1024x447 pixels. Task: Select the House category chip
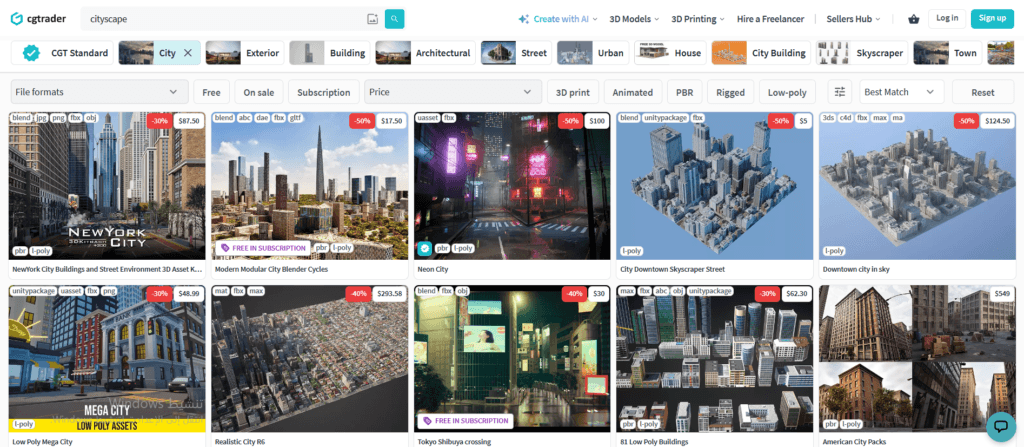tap(670, 53)
